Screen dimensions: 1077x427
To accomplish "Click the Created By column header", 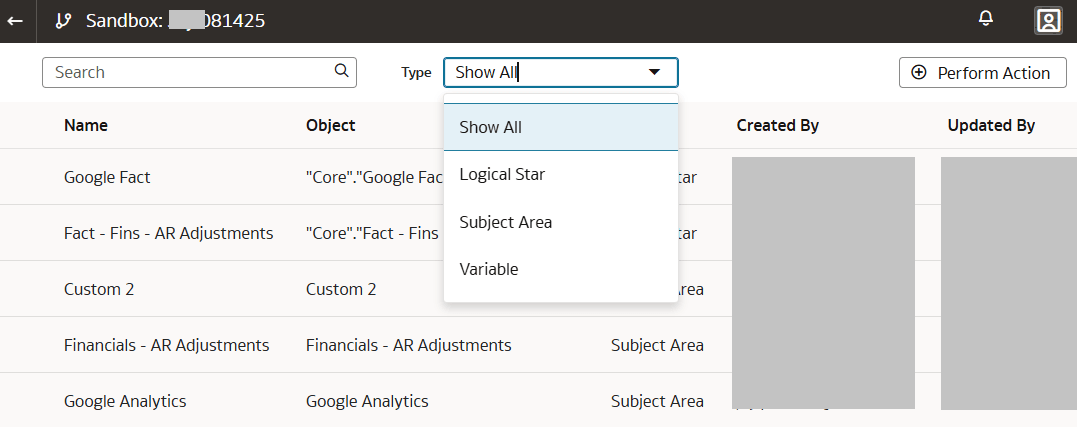I will point(777,125).
